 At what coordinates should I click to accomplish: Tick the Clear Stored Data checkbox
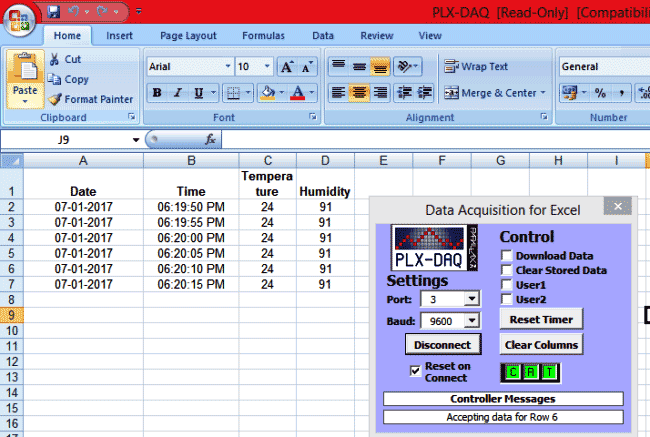[x=506, y=270]
